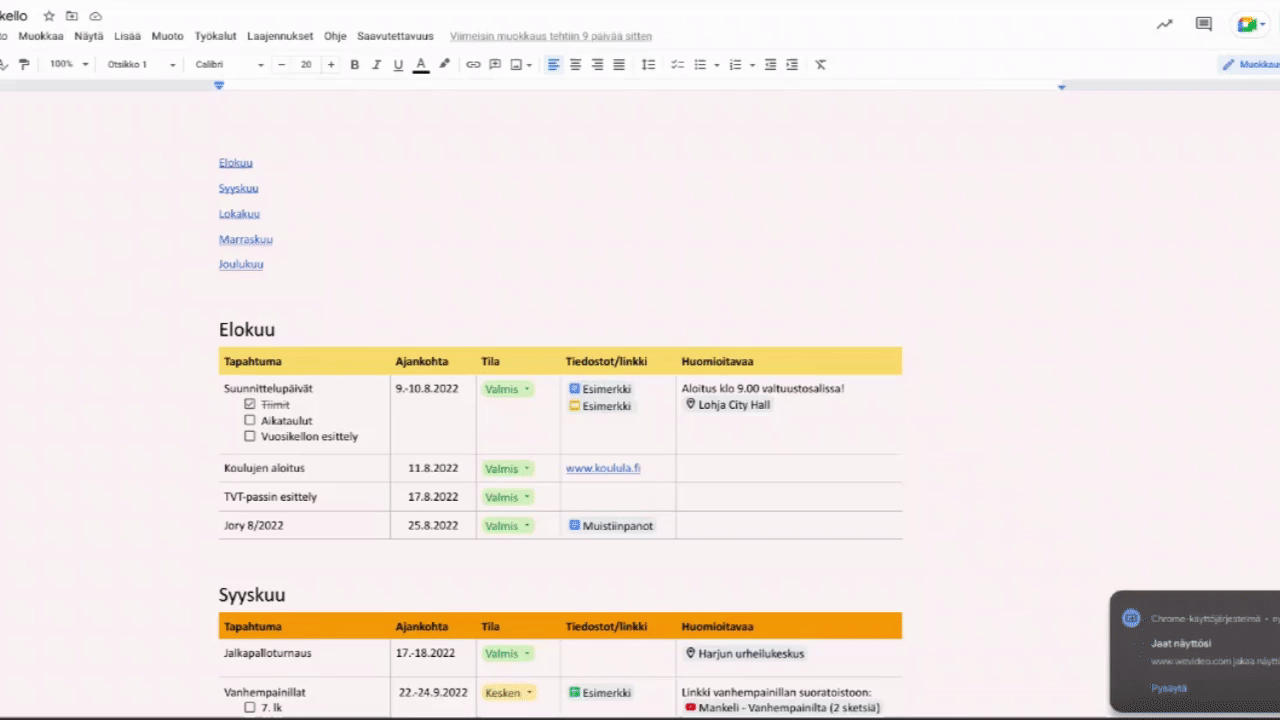Uncheck the Tiimit checkbox

(250, 405)
